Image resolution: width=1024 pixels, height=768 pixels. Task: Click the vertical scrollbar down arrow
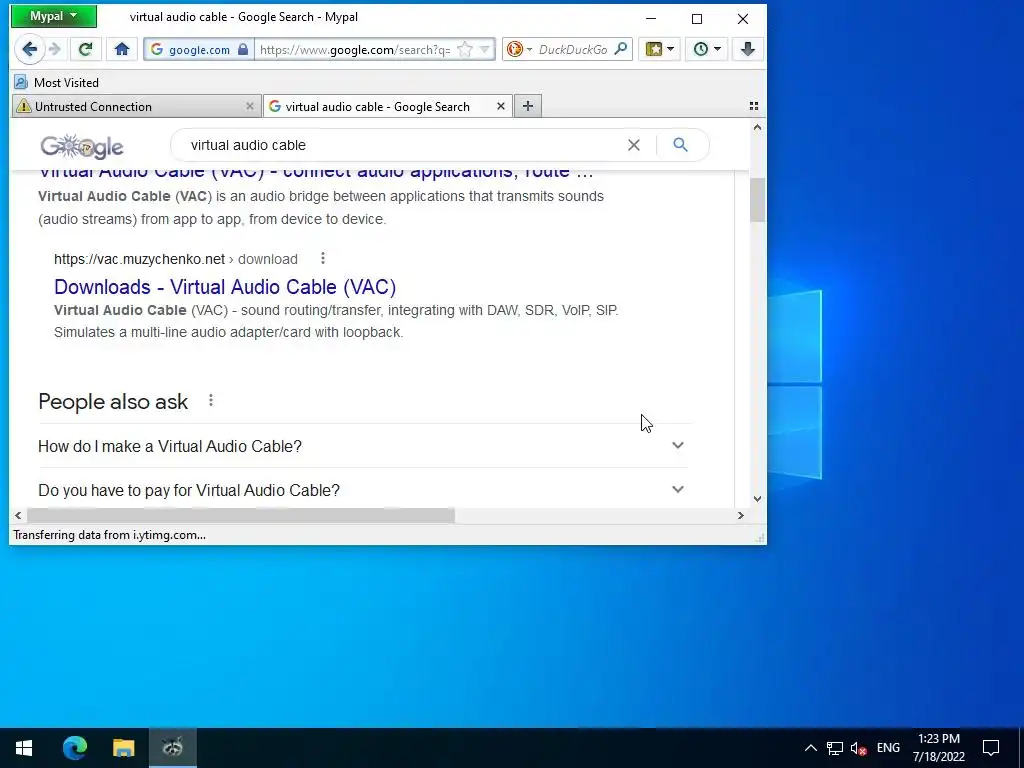coord(757,499)
